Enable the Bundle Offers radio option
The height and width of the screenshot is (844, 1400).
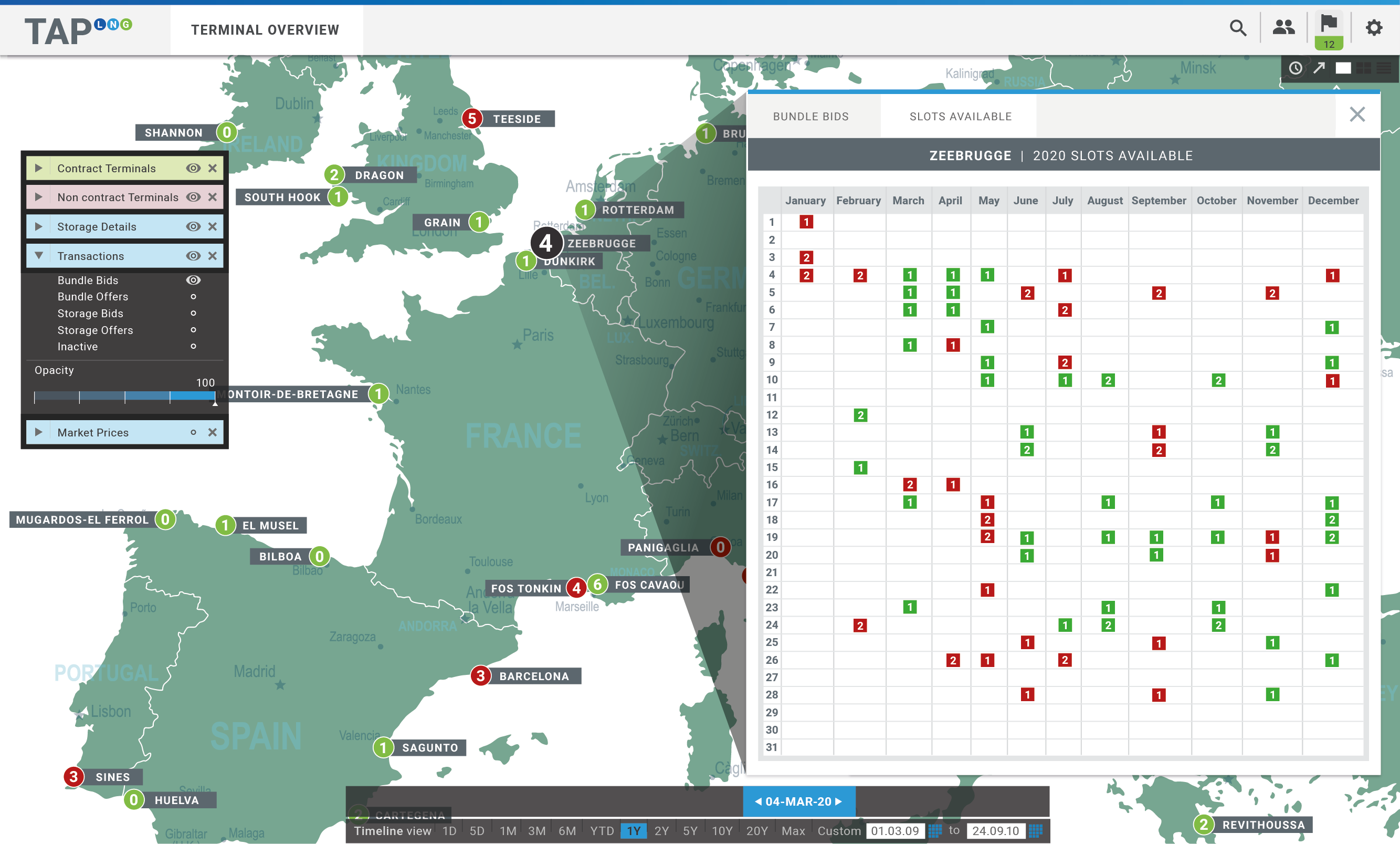pos(193,297)
